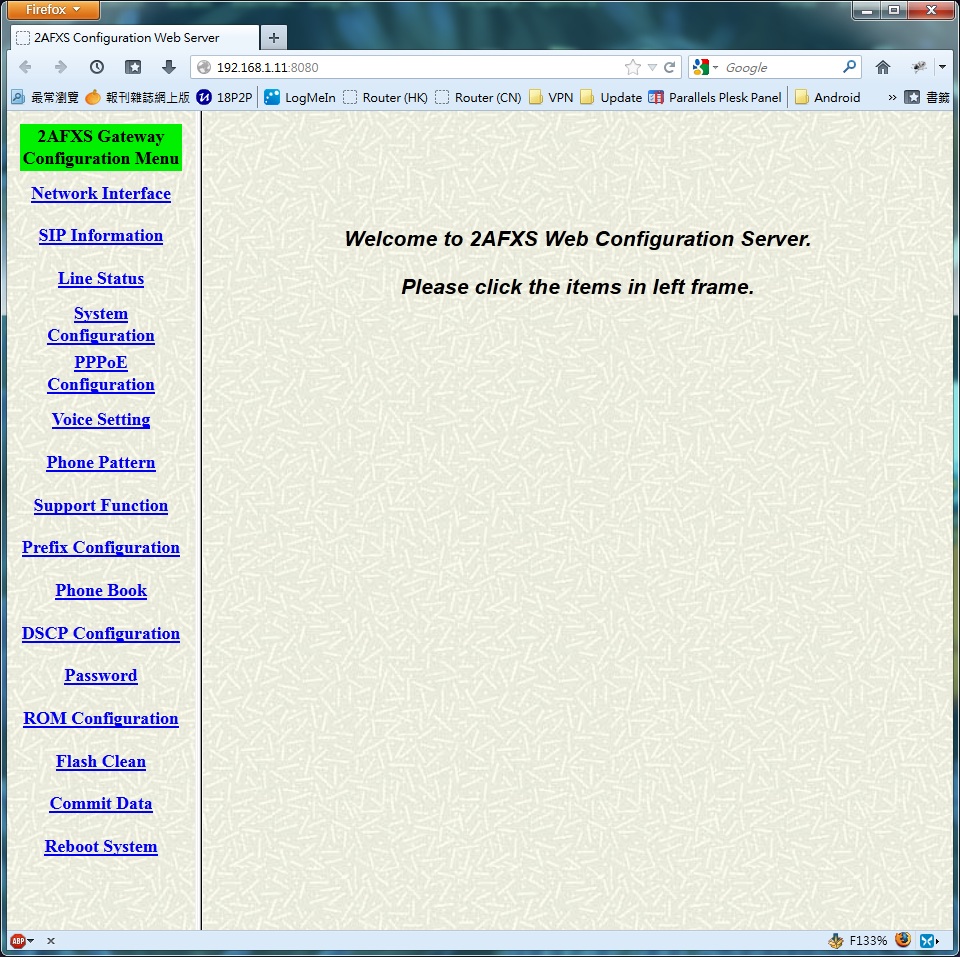Viewport: 960px width, 957px height.
Task: Click the site identity globe icon
Action: [x=204, y=67]
